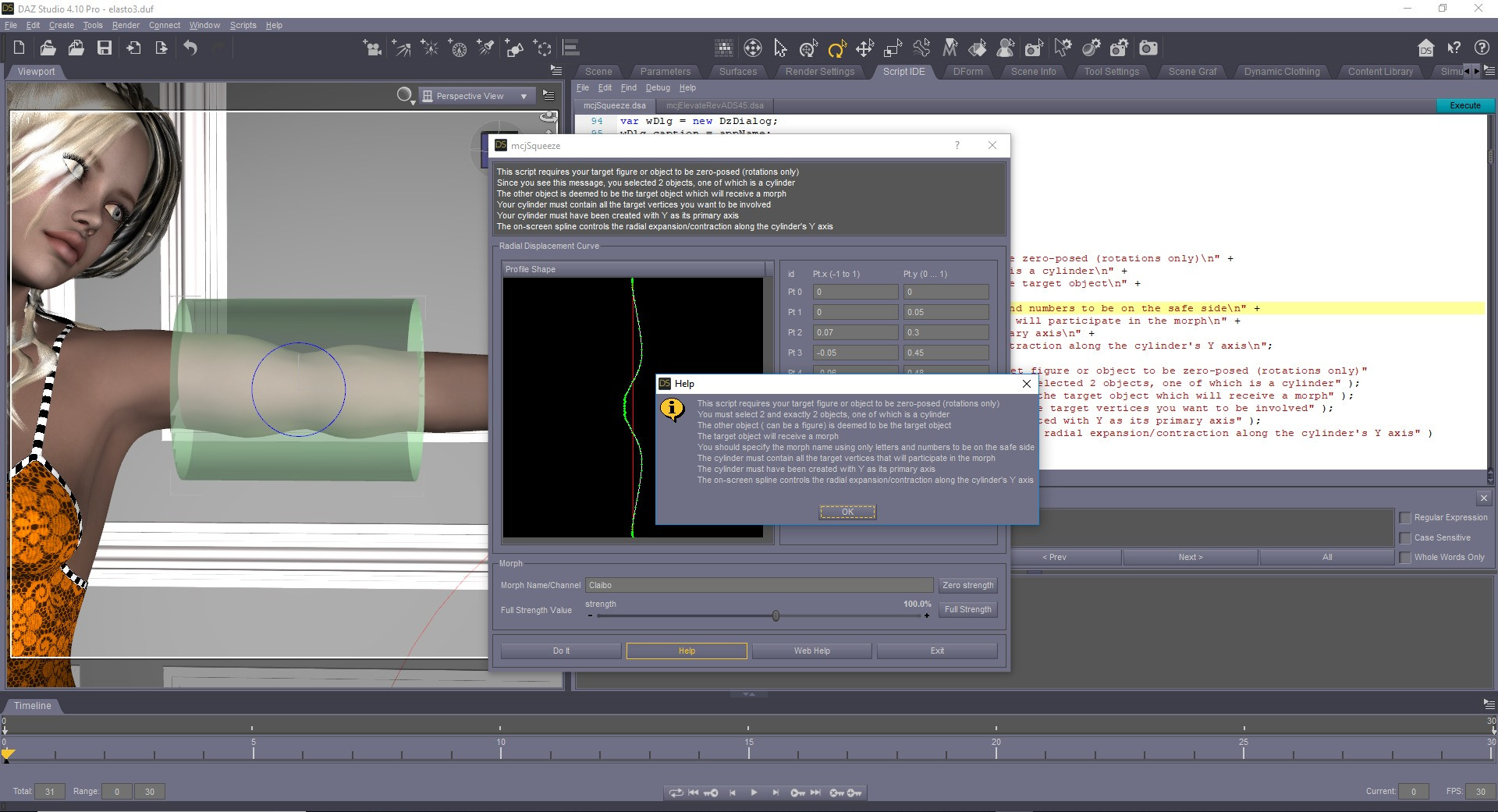The image size is (1498, 812).
Task: Click the Morph Name/Channel input field
Action: pyautogui.click(x=759, y=586)
